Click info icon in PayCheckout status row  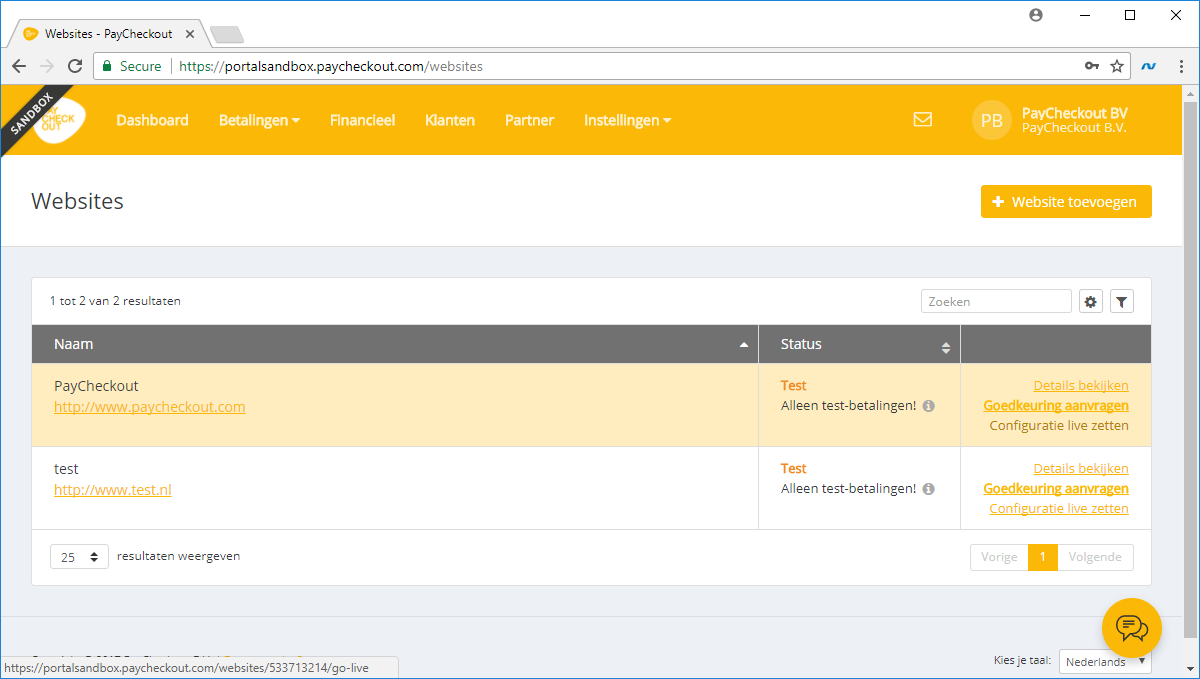tap(928, 406)
